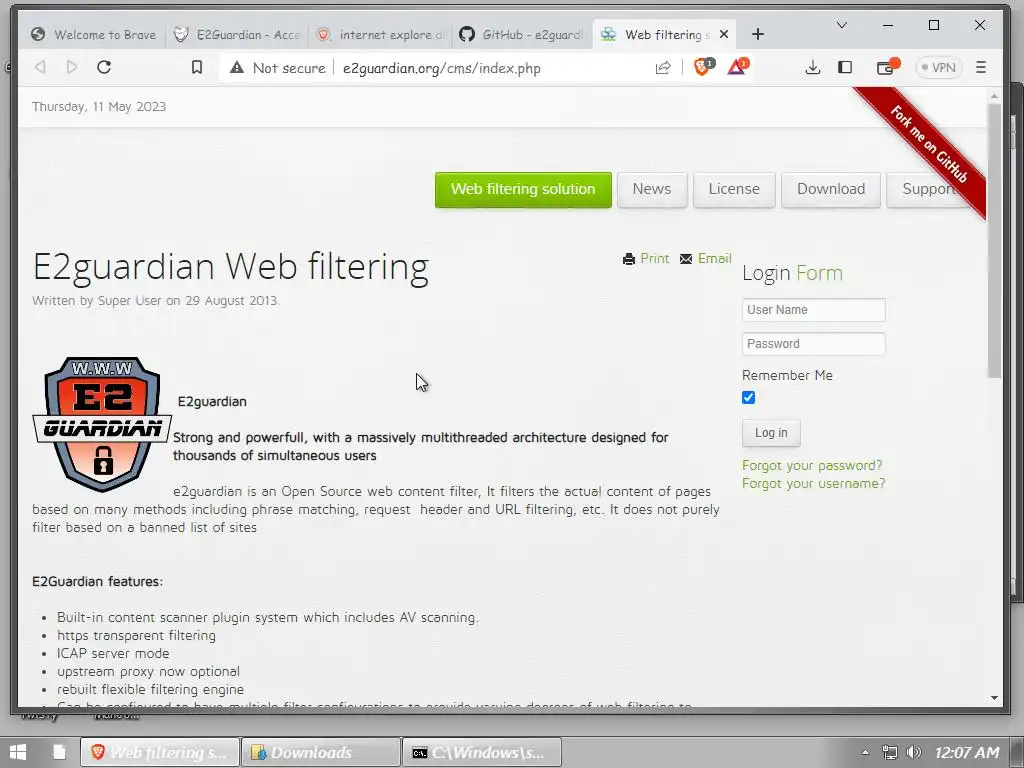1024x768 pixels.
Task: Click the printer icon
Action: [629, 259]
